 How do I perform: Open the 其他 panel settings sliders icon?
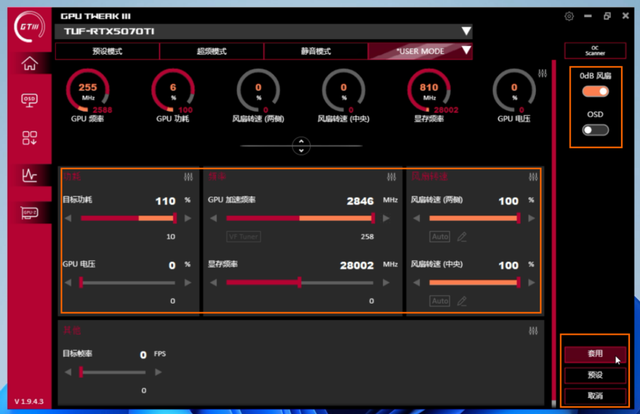(x=533, y=331)
